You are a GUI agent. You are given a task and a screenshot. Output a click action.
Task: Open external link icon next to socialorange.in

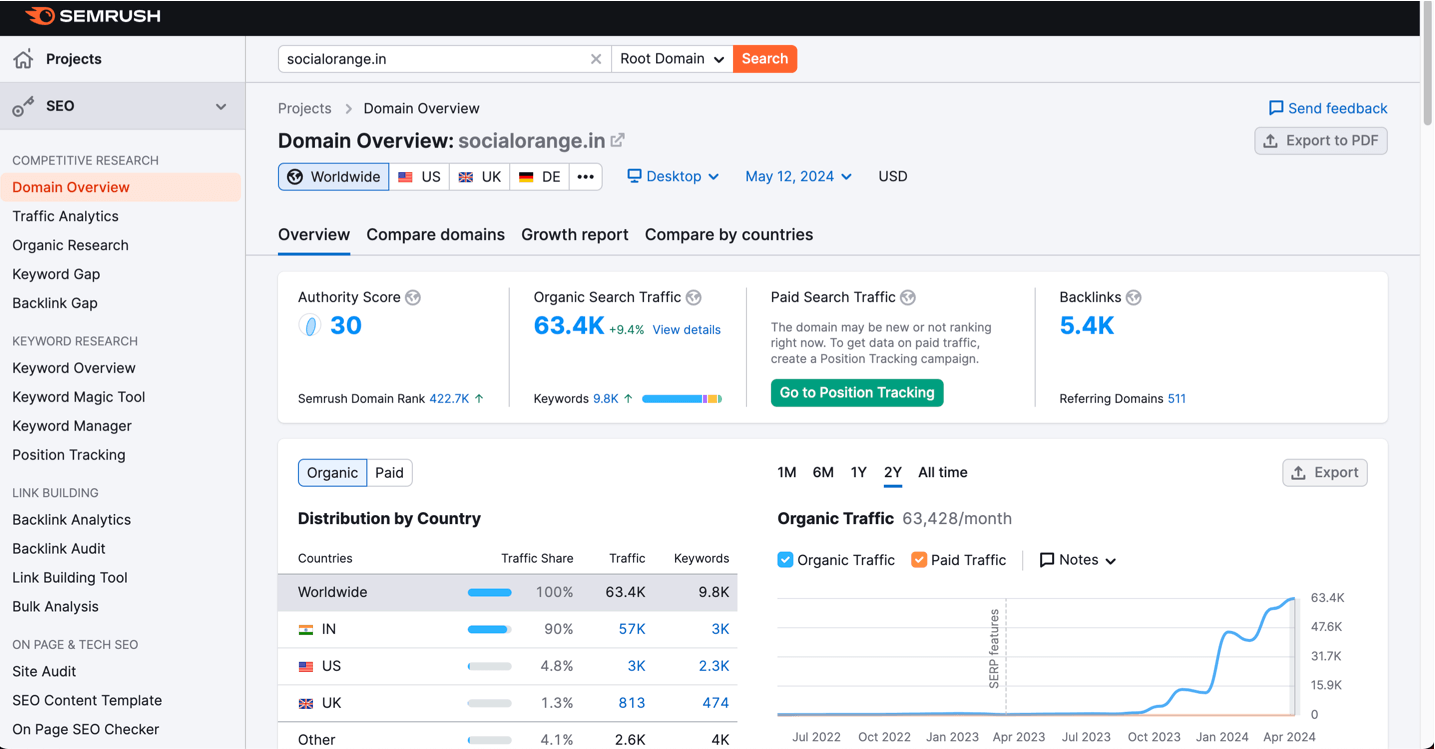(618, 140)
